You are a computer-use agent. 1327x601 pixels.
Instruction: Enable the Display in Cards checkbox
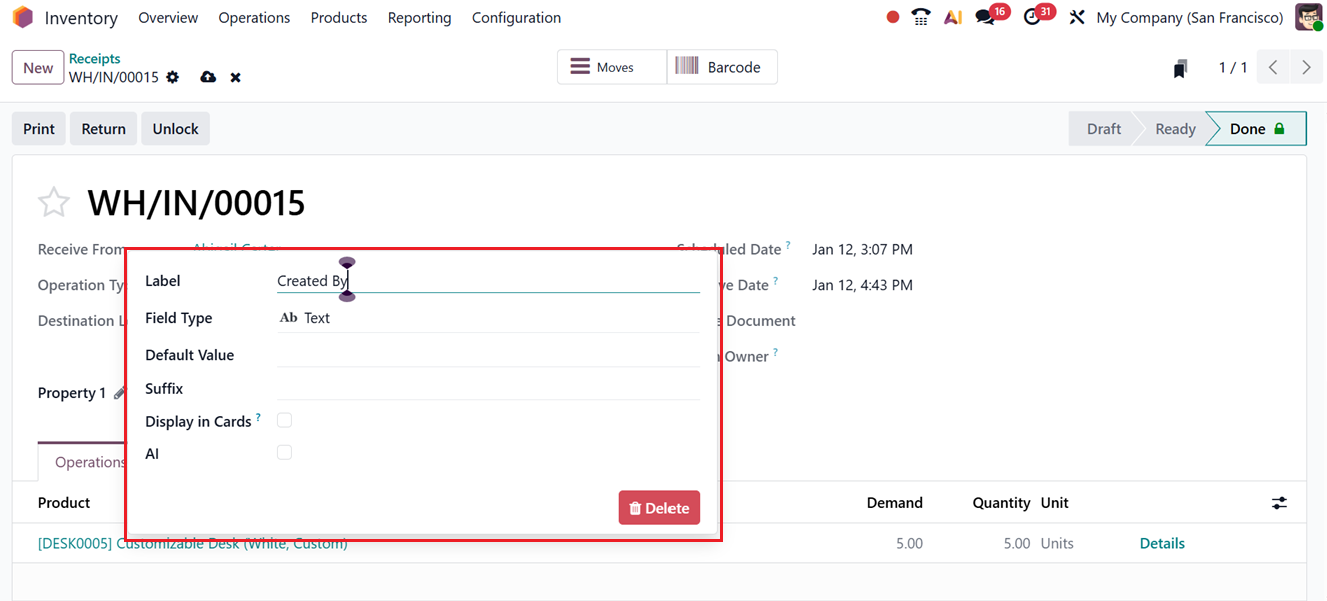pos(284,420)
